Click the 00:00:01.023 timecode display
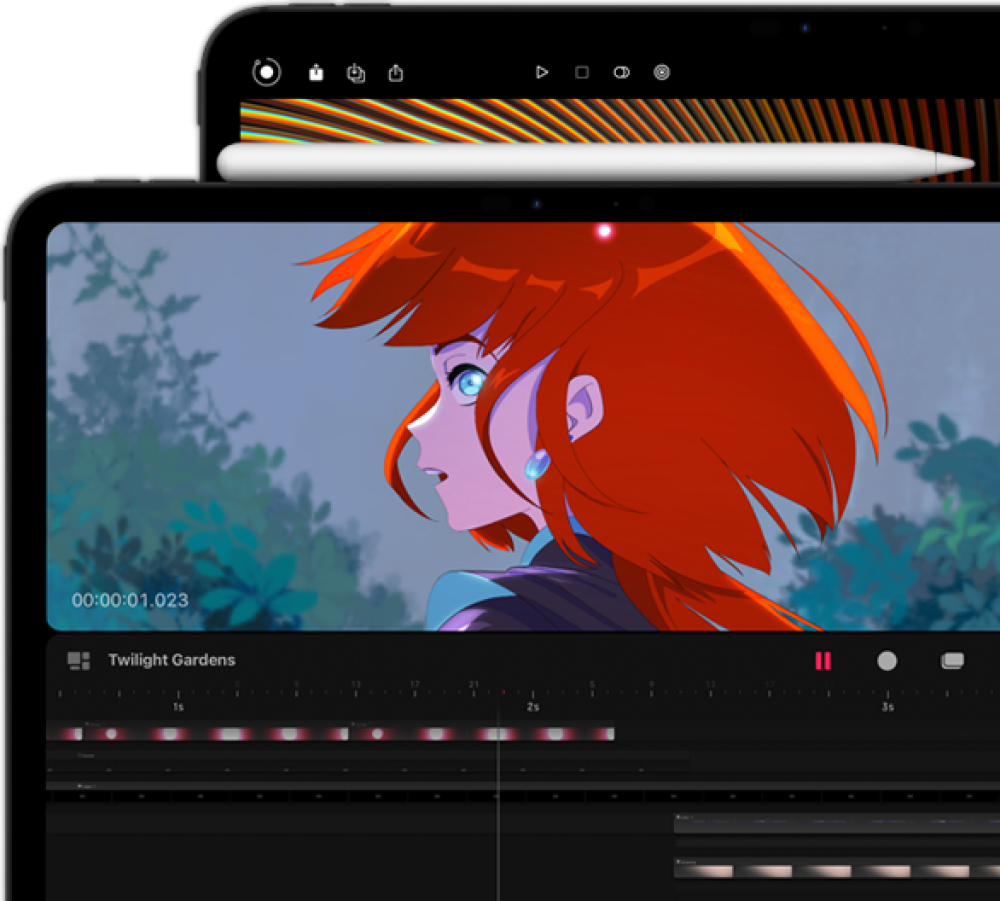Image resolution: width=1000 pixels, height=901 pixels. pos(130,601)
